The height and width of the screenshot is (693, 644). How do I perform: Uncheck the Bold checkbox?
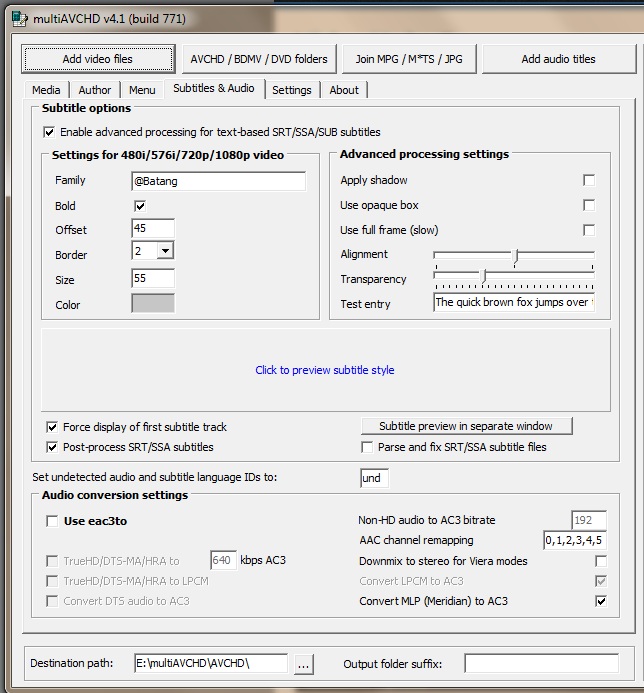coord(140,206)
